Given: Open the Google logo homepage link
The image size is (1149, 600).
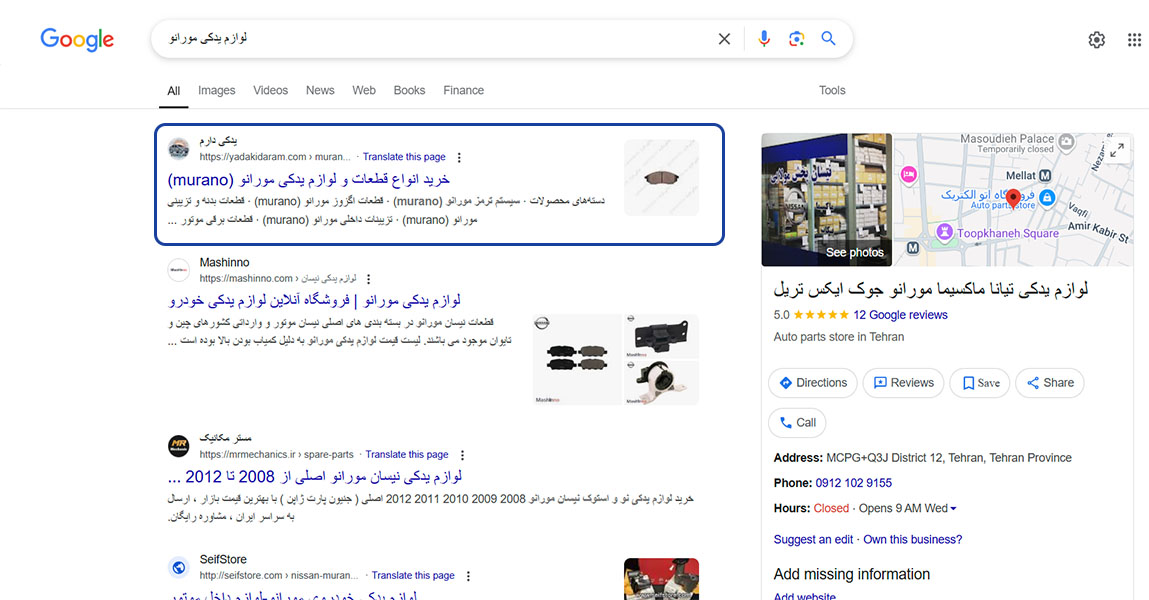Looking at the screenshot, I should point(77,39).
